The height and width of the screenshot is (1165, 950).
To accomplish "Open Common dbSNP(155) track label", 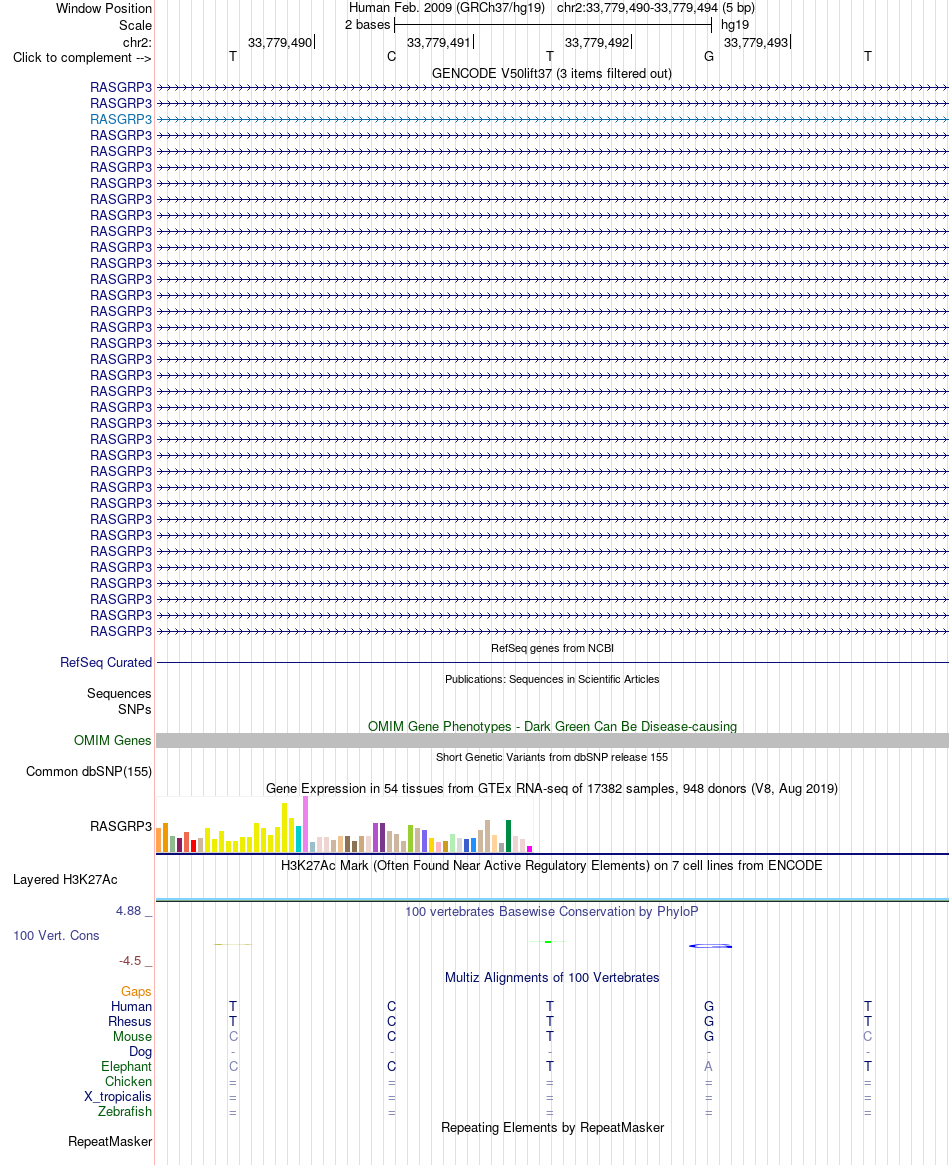I will click(88, 771).
